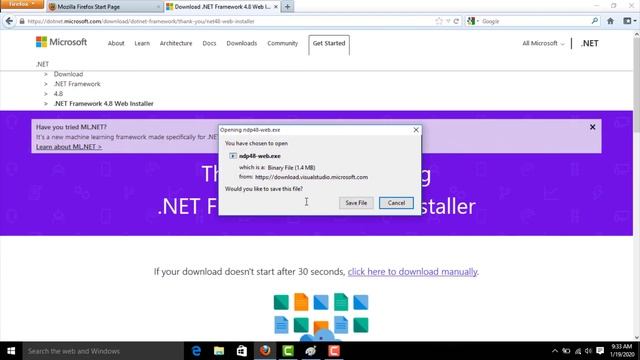Screen dimensions: 640x360
Task: Open the Download breadcrumb link
Action: point(68,74)
